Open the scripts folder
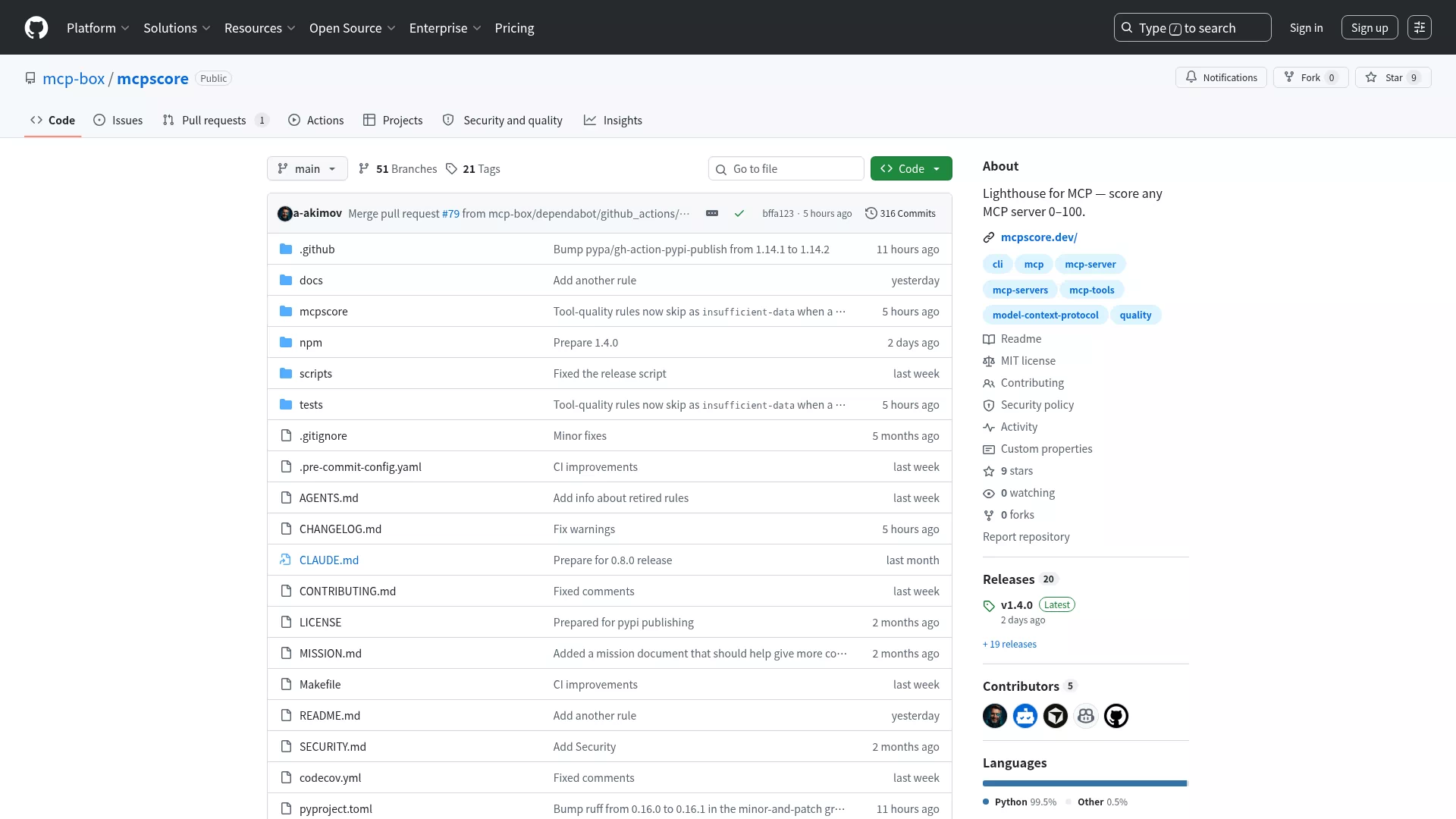Screen dimensions: 1456x819 click(x=315, y=374)
